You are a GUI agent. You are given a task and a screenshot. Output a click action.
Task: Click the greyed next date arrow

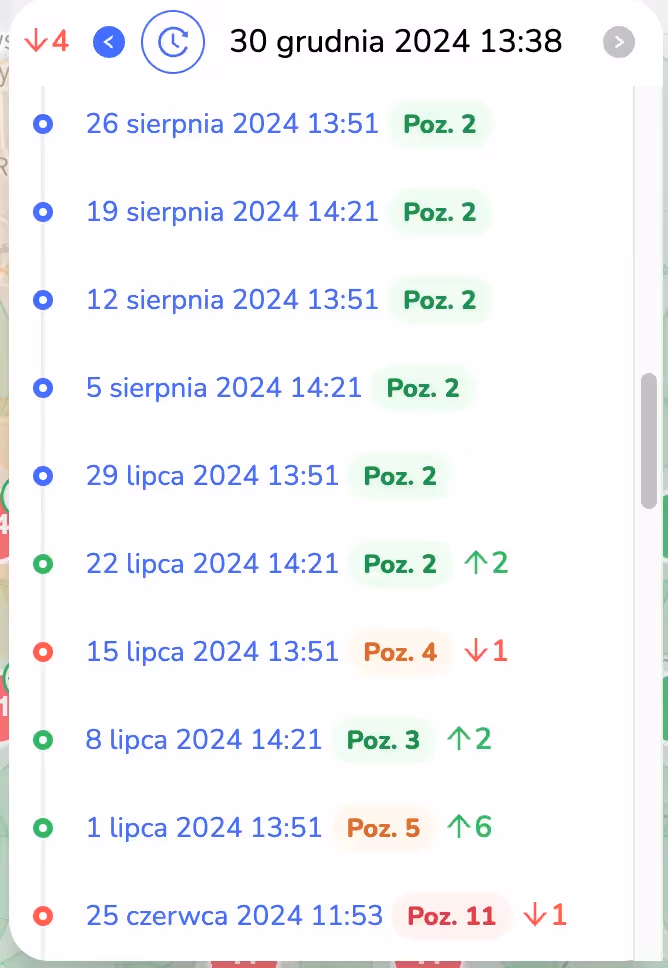(619, 42)
